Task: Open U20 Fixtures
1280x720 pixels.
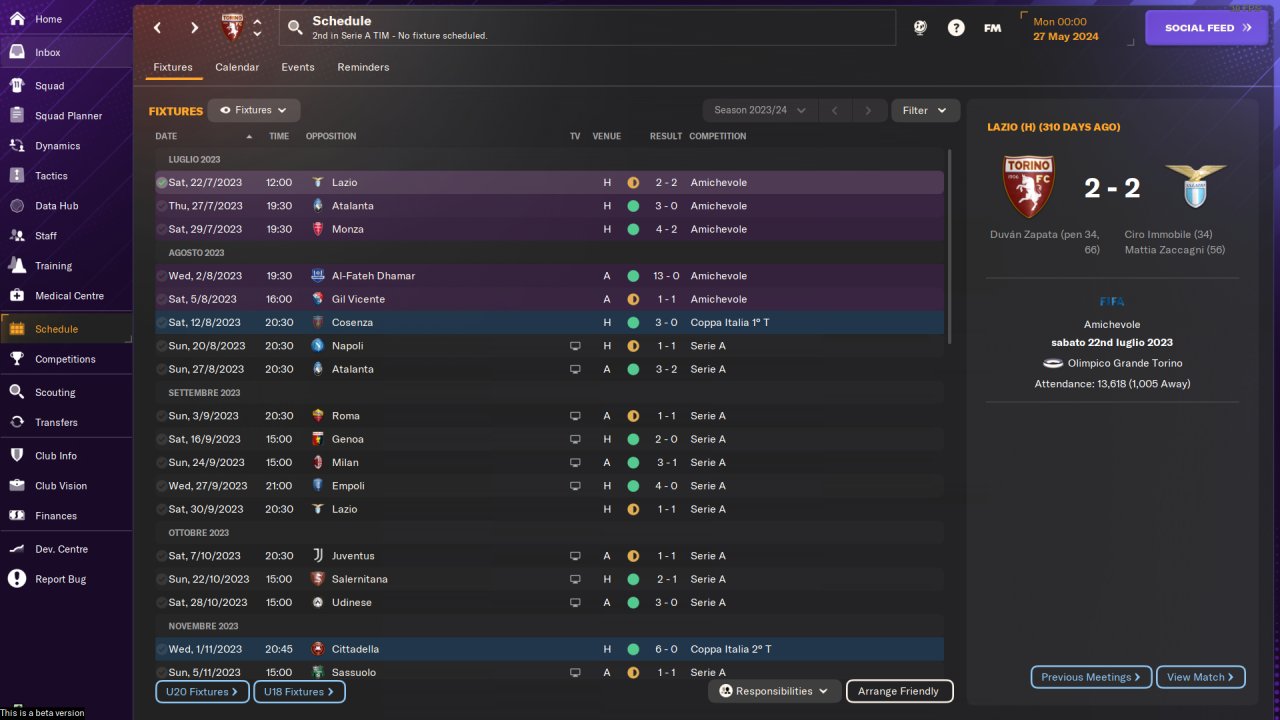Action: point(202,691)
